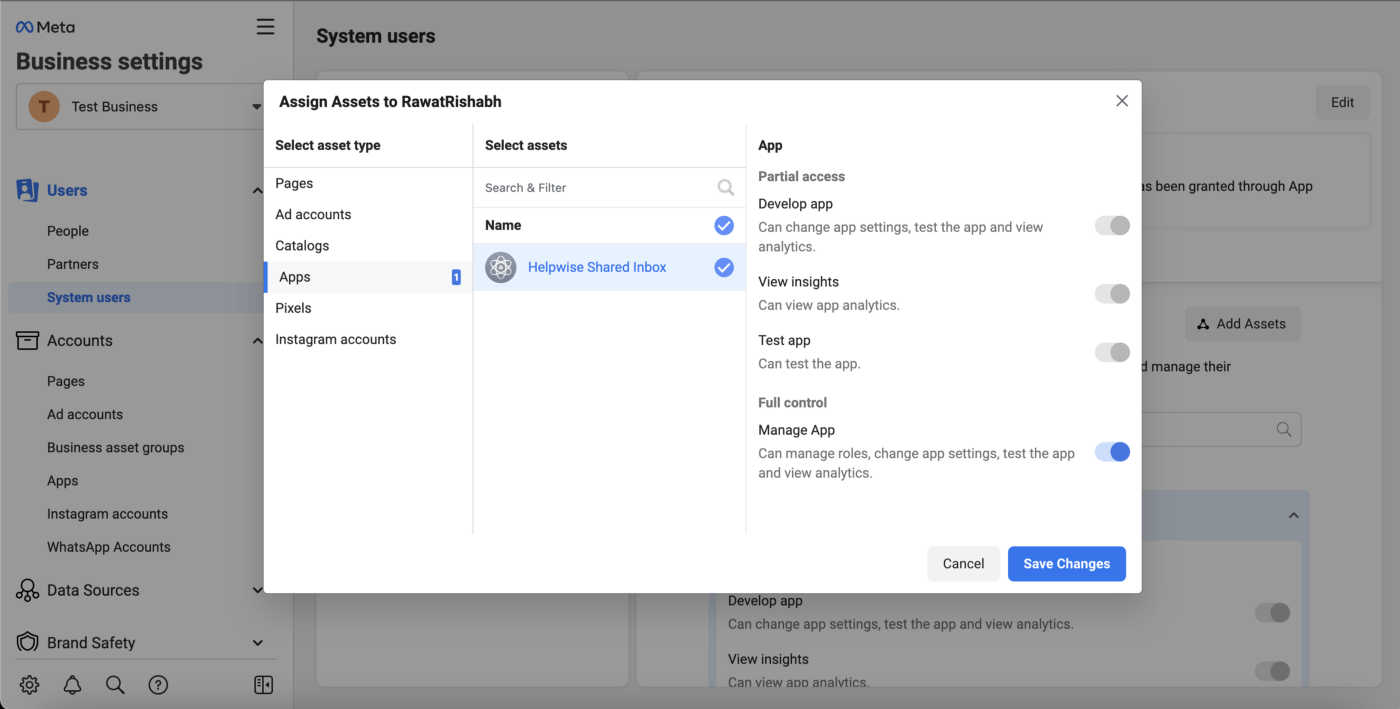
Task: Click the Search & Filter input field
Action: [595, 187]
